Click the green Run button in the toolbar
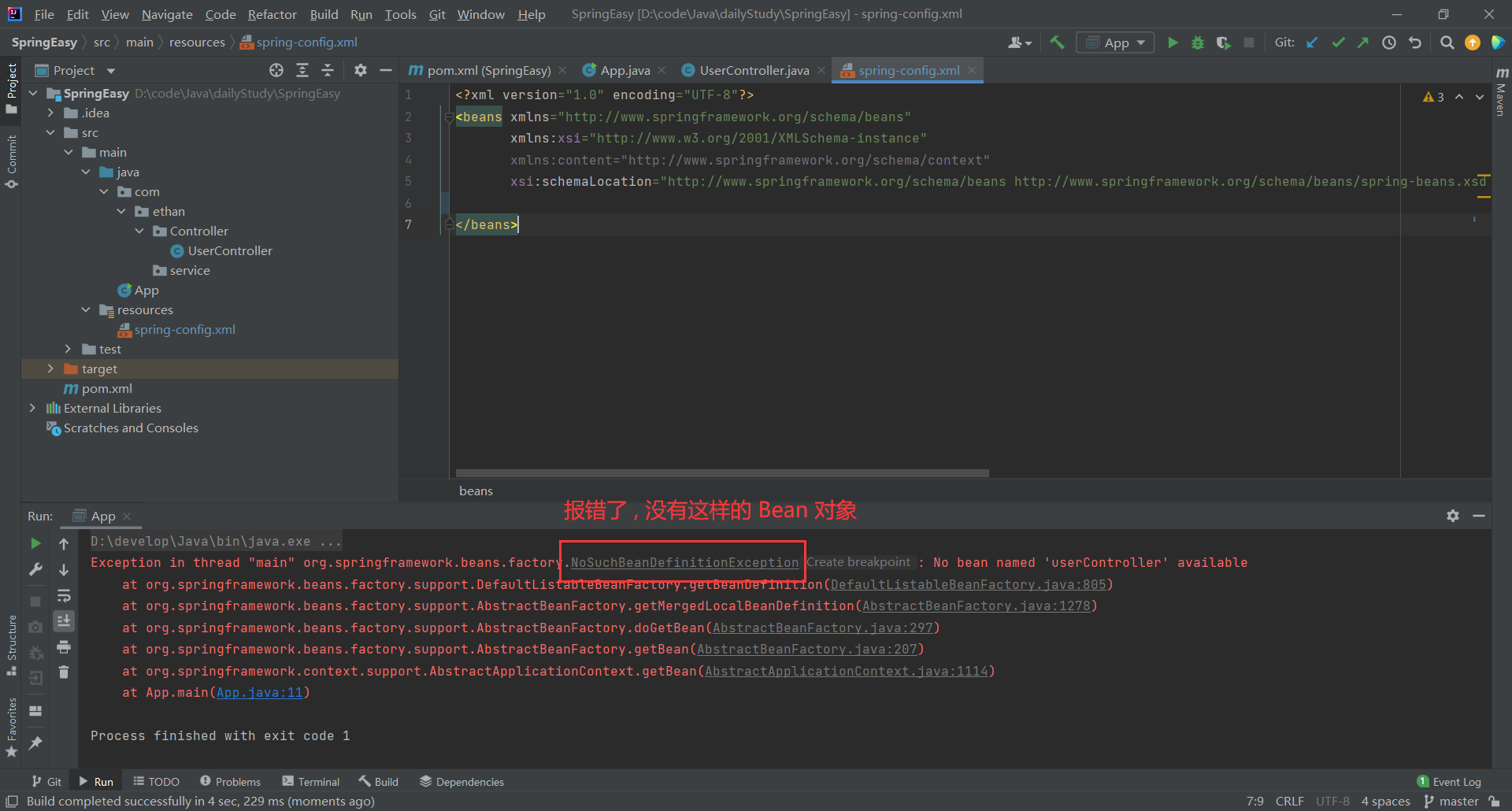This screenshot has height=811, width=1512. [x=1173, y=43]
